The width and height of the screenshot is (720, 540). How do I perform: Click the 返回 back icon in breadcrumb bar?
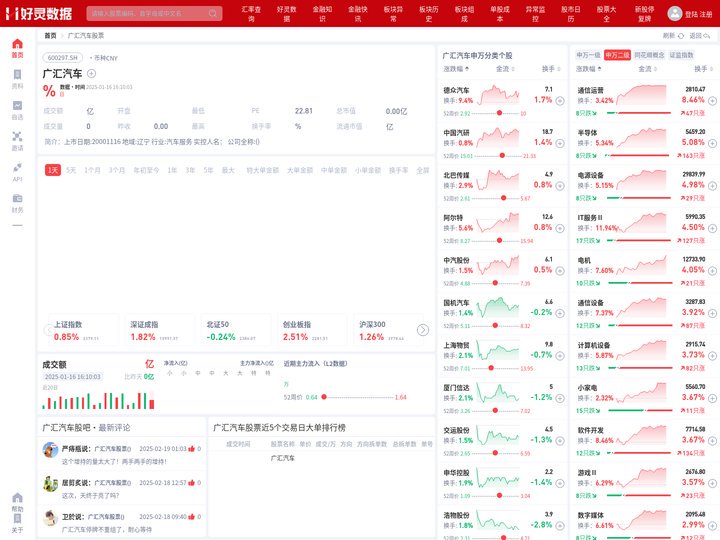707,36
